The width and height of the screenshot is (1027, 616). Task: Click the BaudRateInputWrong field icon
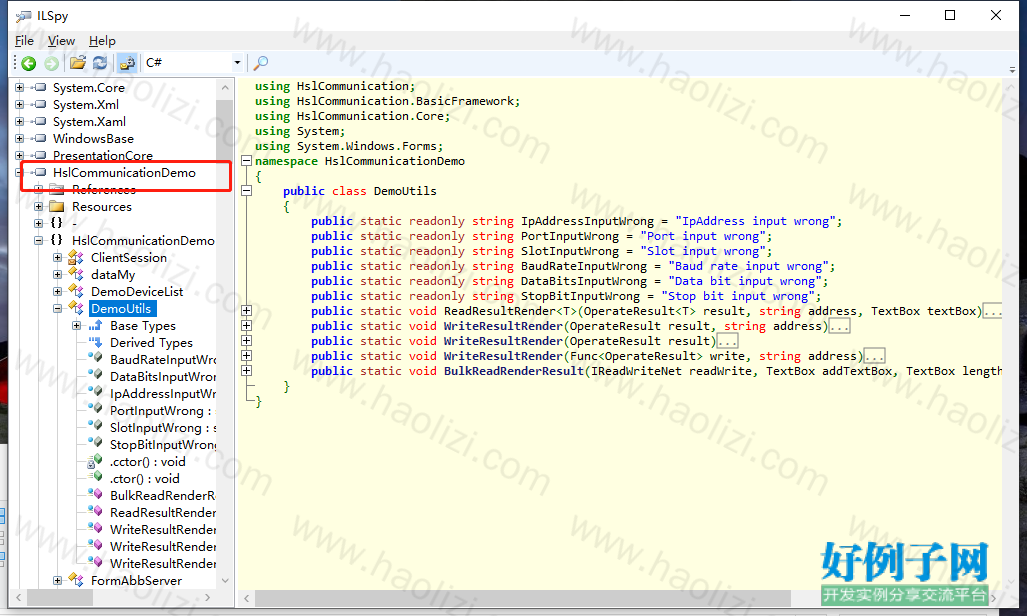pyautogui.click(x=96, y=358)
